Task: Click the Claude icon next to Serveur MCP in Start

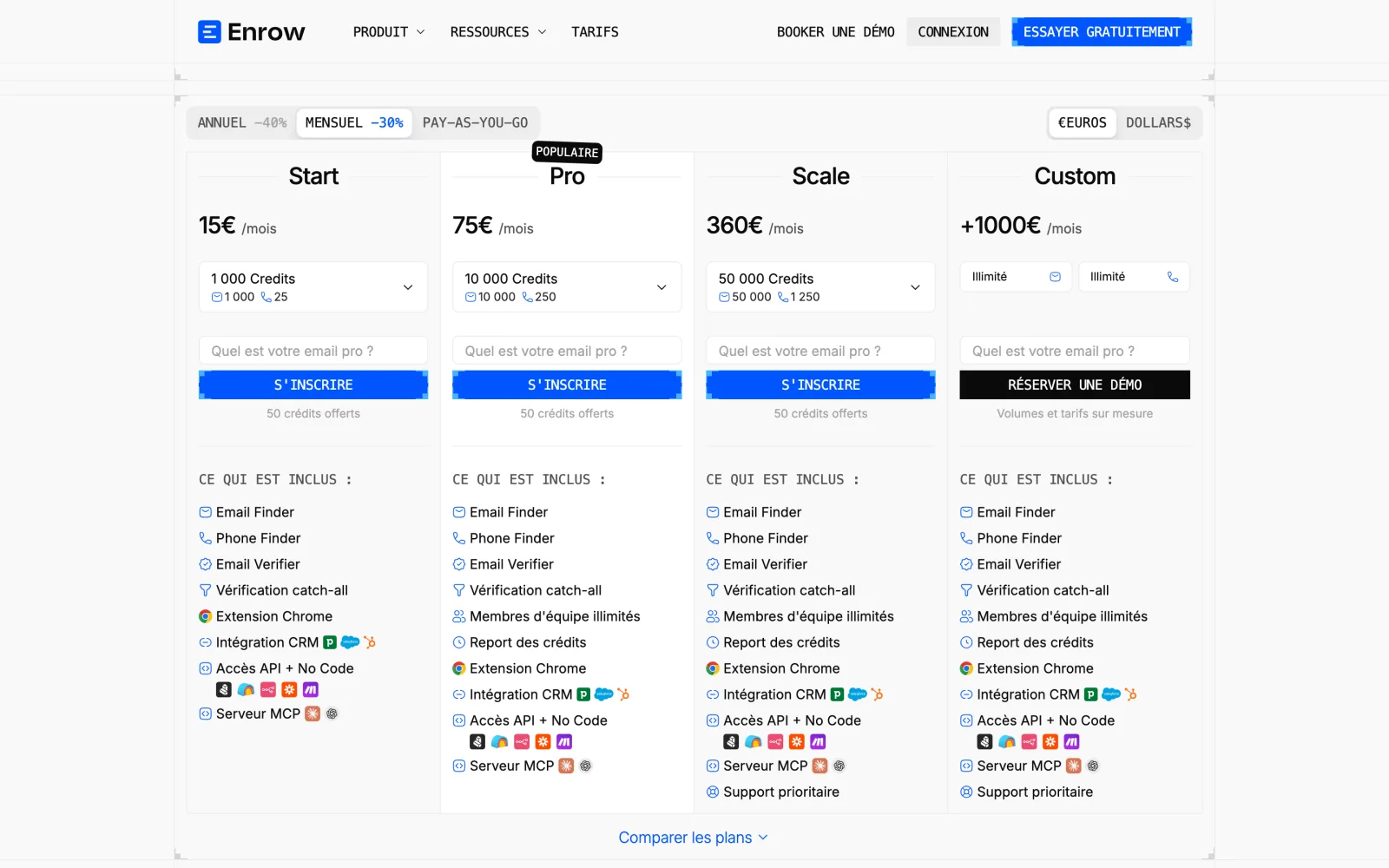Action: point(313,713)
